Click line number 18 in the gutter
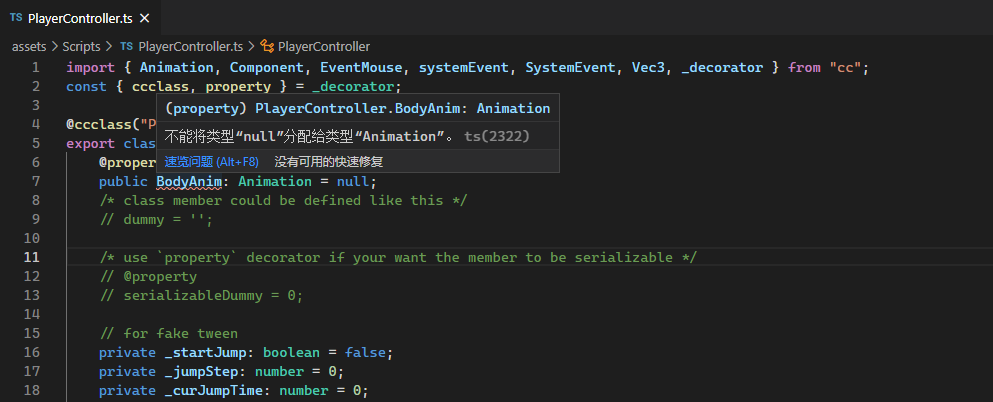The image size is (993, 402). pyautogui.click(x=32, y=390)
